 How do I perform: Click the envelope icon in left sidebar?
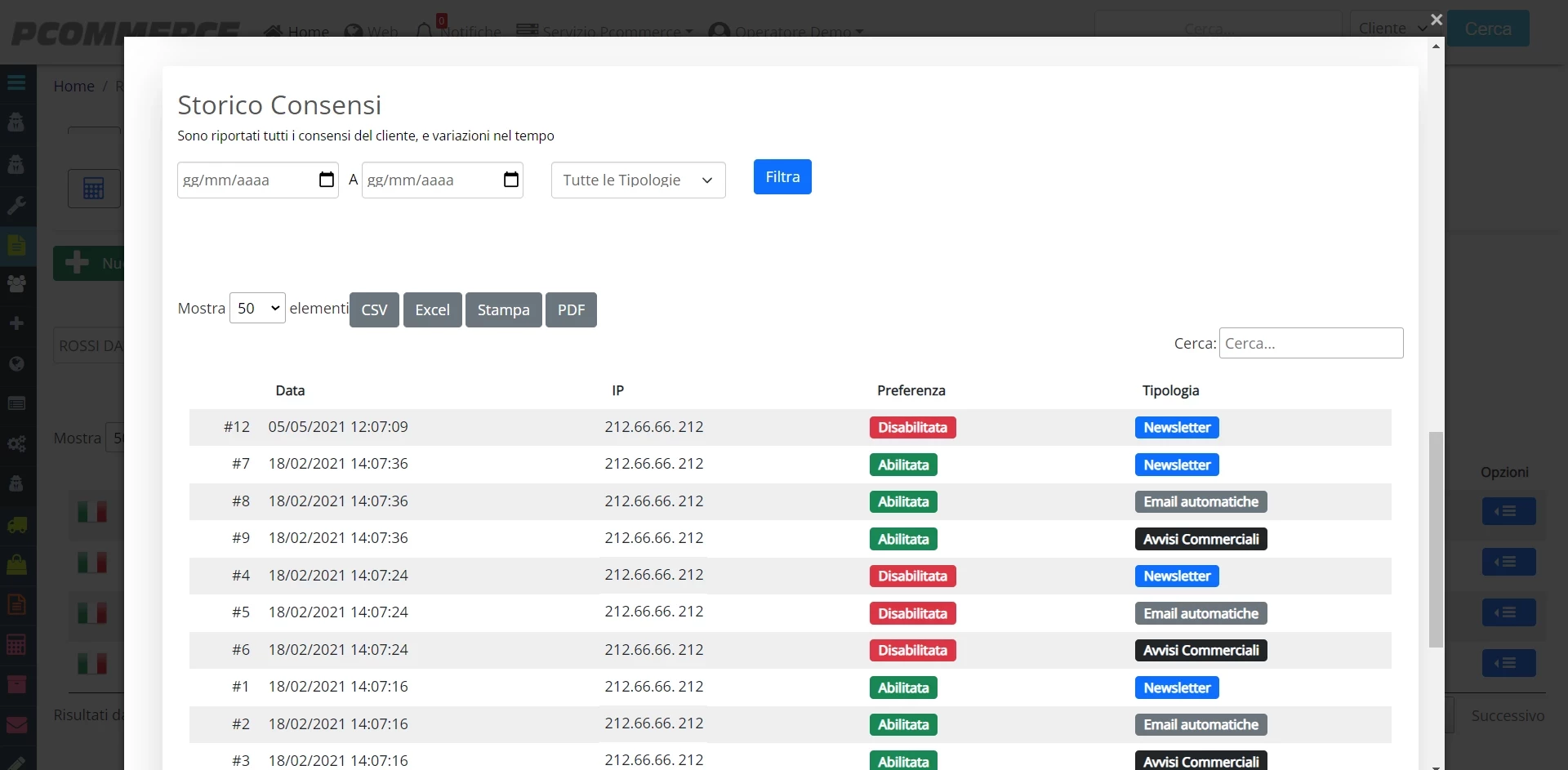pyautogui.click(x=16, y=725)
